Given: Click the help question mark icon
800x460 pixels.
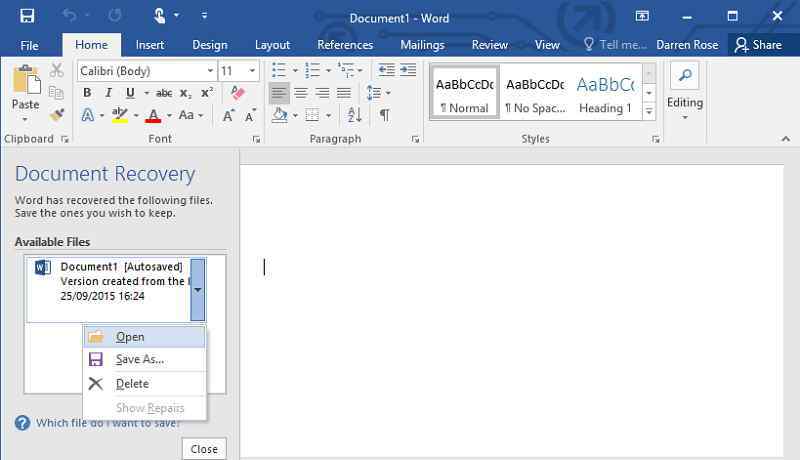Looking at the screenshot, I should pos(22,423).
